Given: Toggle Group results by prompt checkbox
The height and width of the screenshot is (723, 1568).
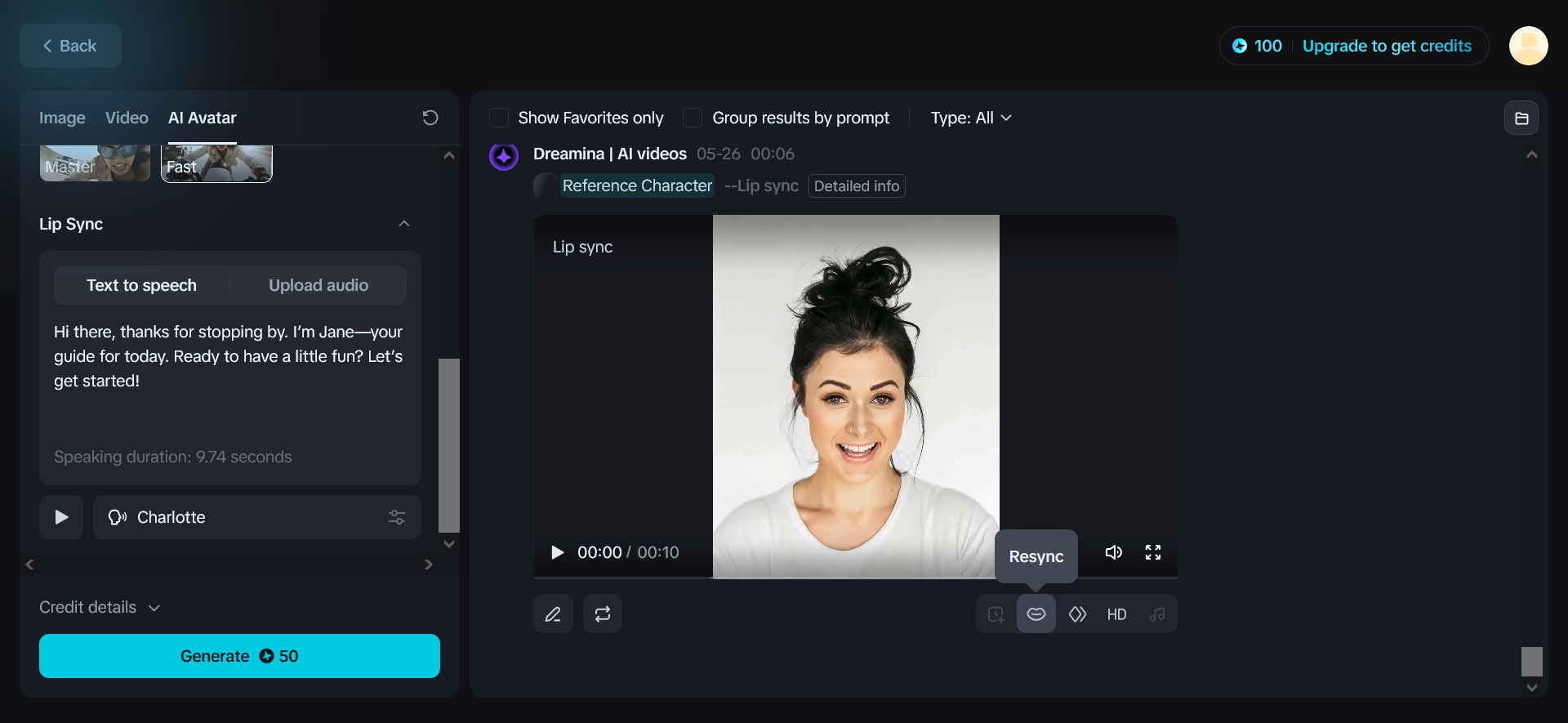Looking at the screenshot, I should tap(693, 118).
